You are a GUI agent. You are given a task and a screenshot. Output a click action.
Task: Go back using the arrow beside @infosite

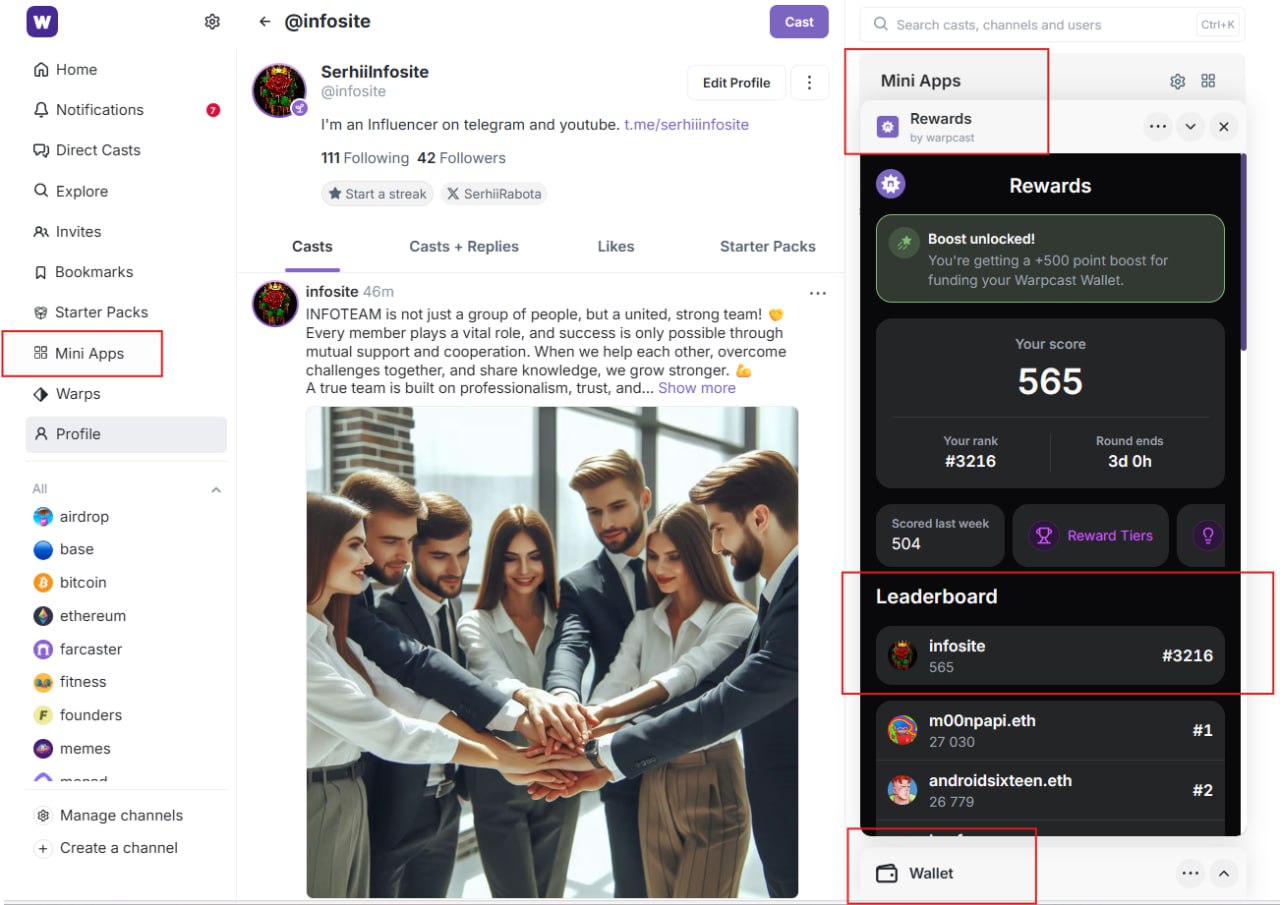265,21
